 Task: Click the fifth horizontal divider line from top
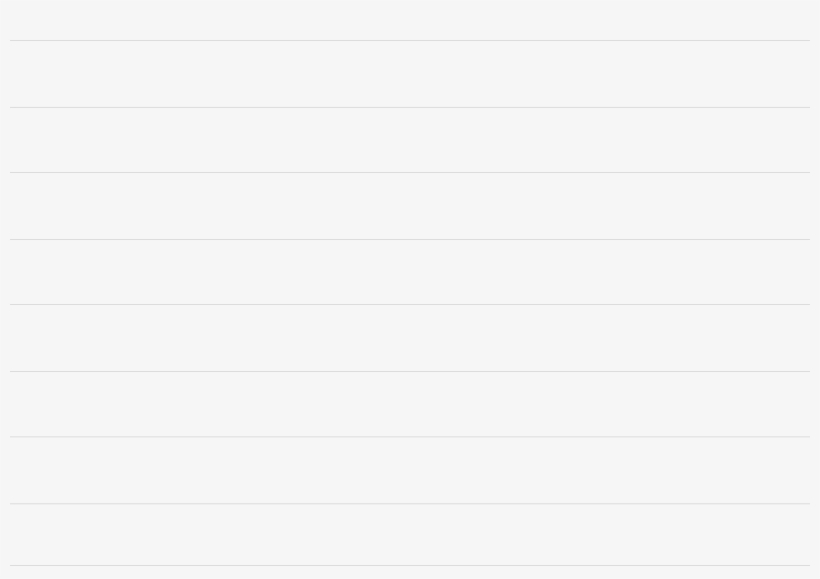click(x=410, y=304)
